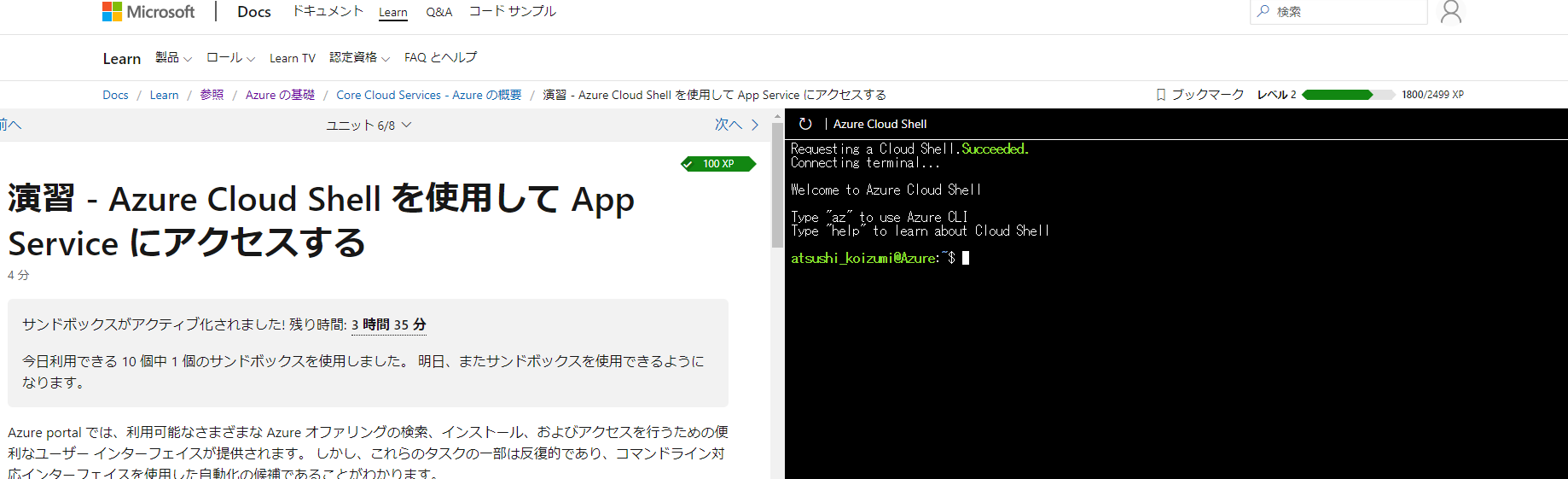Restart Cloud Shell with the refresh icon
This screenshot has height=479, width=1568.
(x=805, y=124)
